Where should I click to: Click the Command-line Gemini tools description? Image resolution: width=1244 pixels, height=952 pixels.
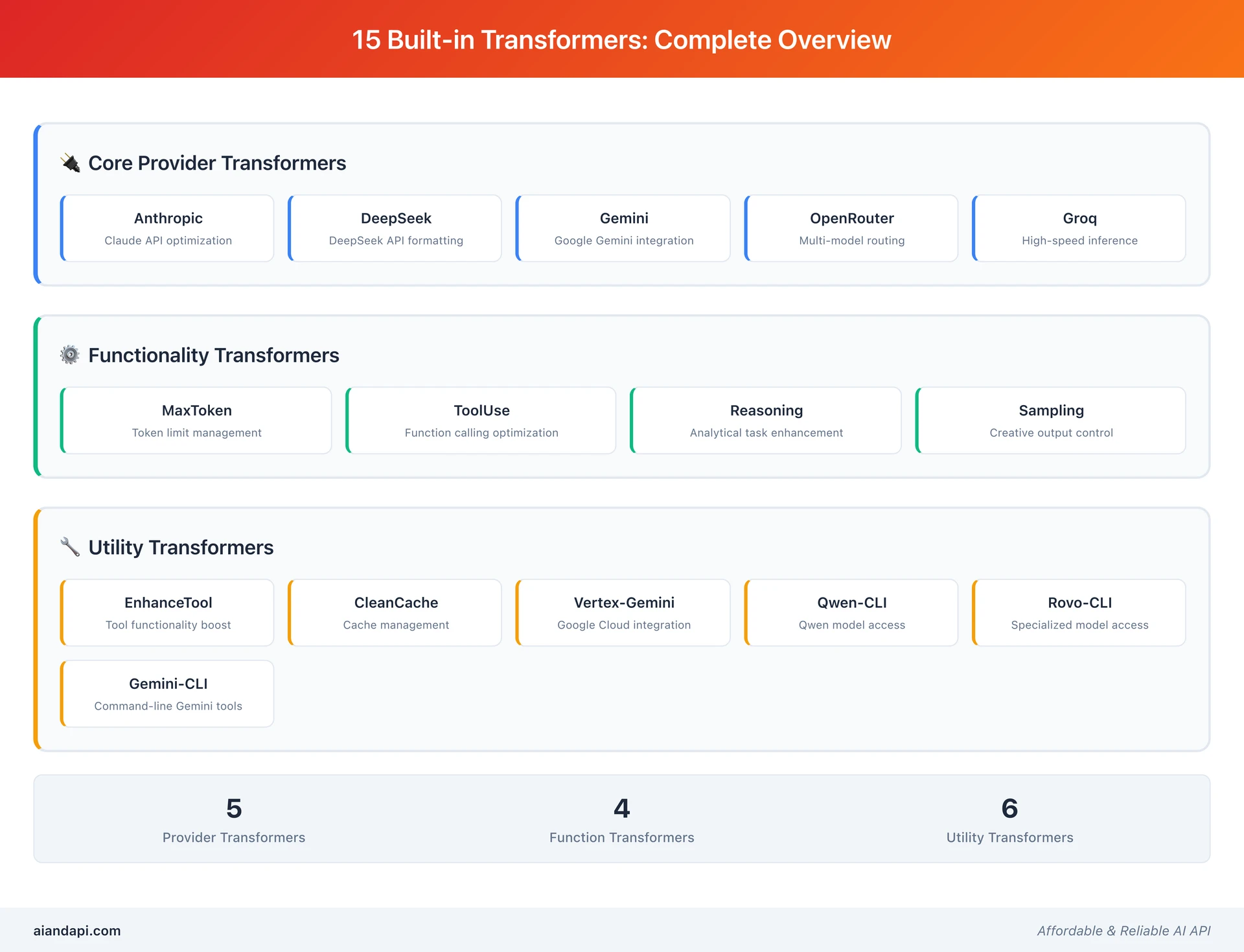168,706
